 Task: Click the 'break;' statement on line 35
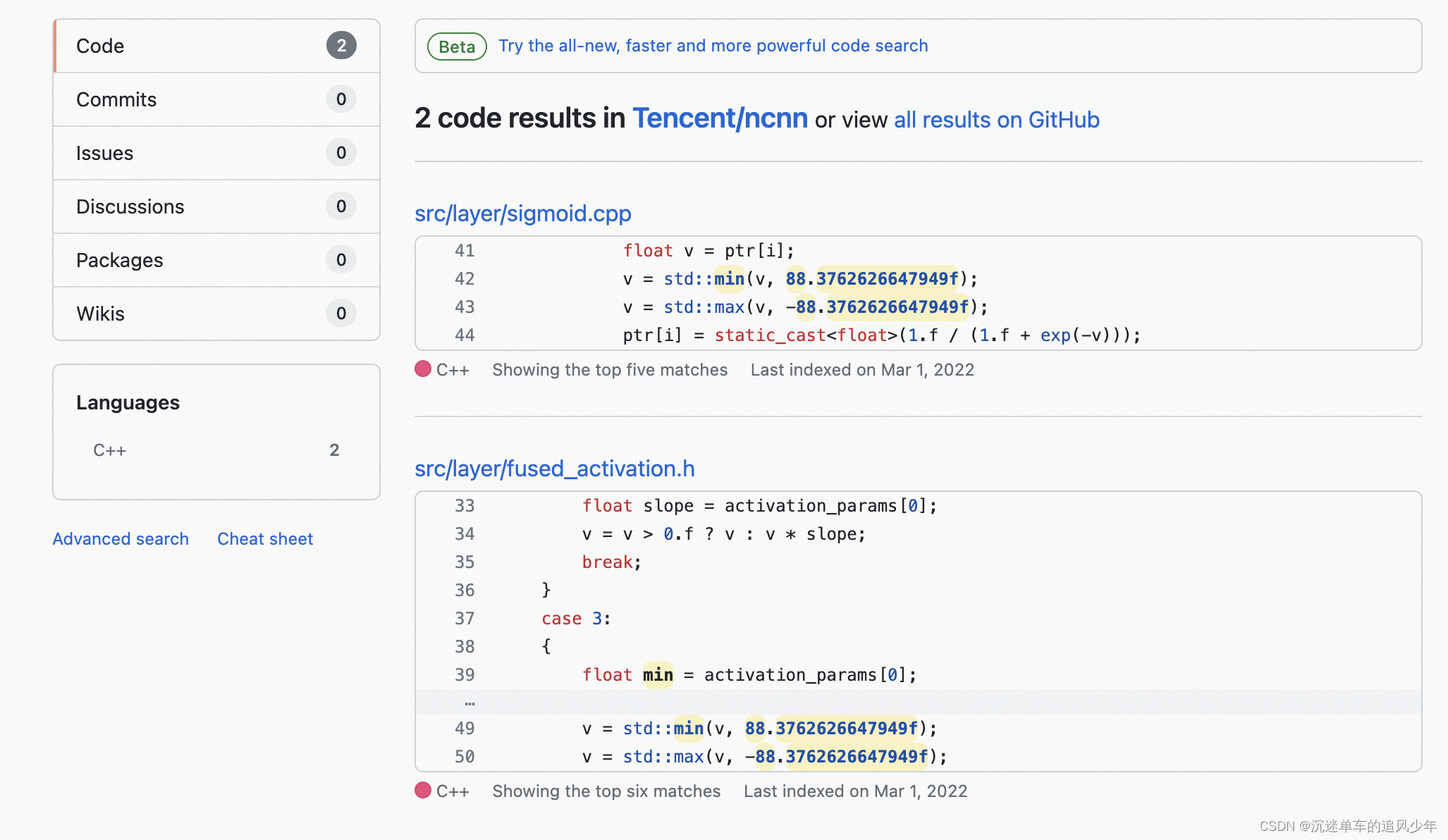tap(611, 562)
